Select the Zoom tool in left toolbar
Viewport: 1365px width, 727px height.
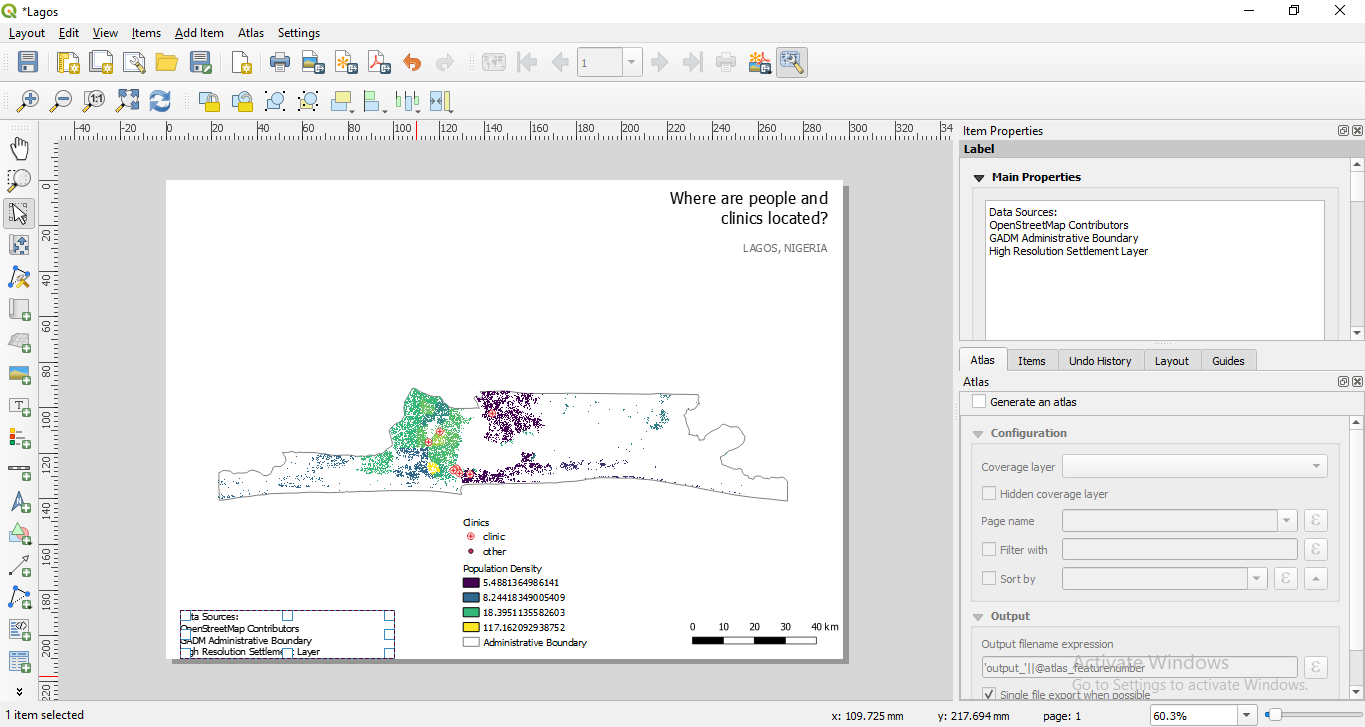coord(19,181)
